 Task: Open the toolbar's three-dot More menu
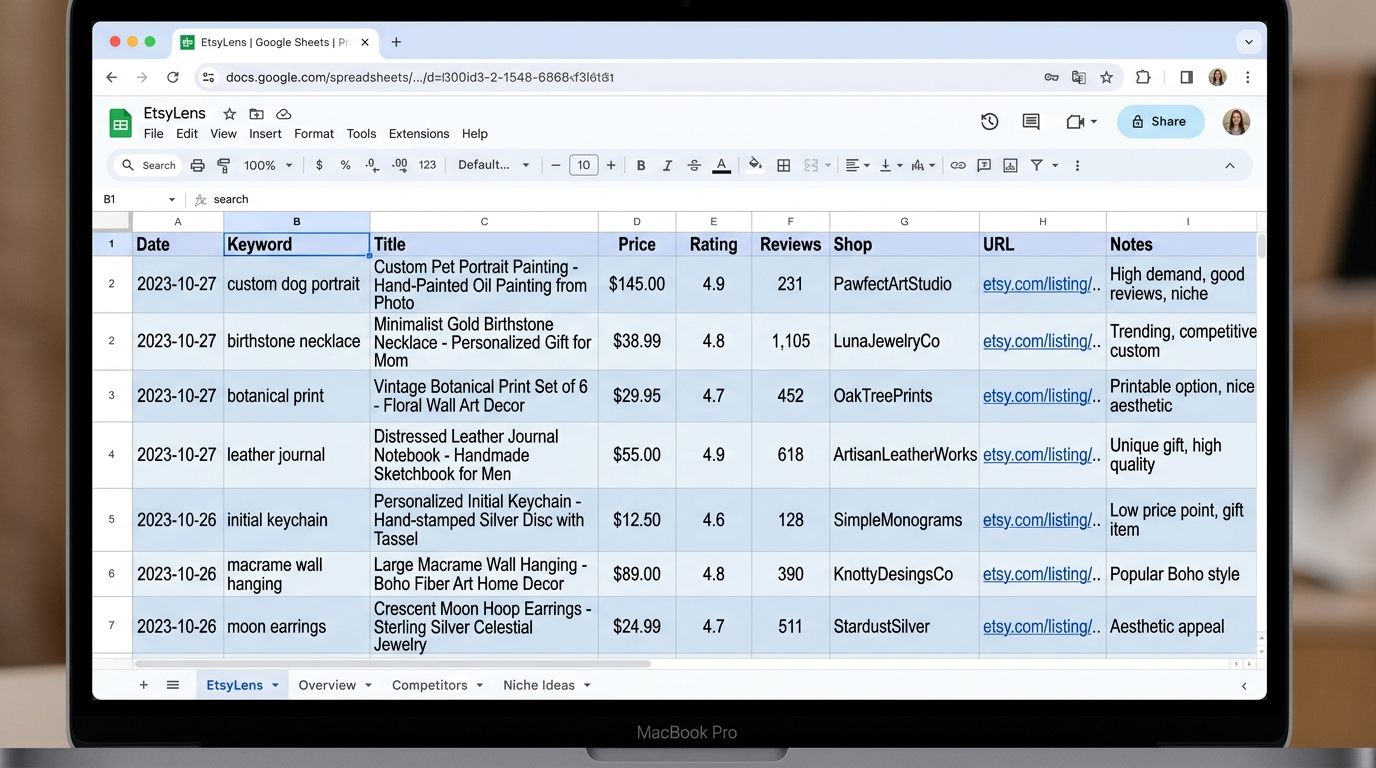coord(1077,166)
